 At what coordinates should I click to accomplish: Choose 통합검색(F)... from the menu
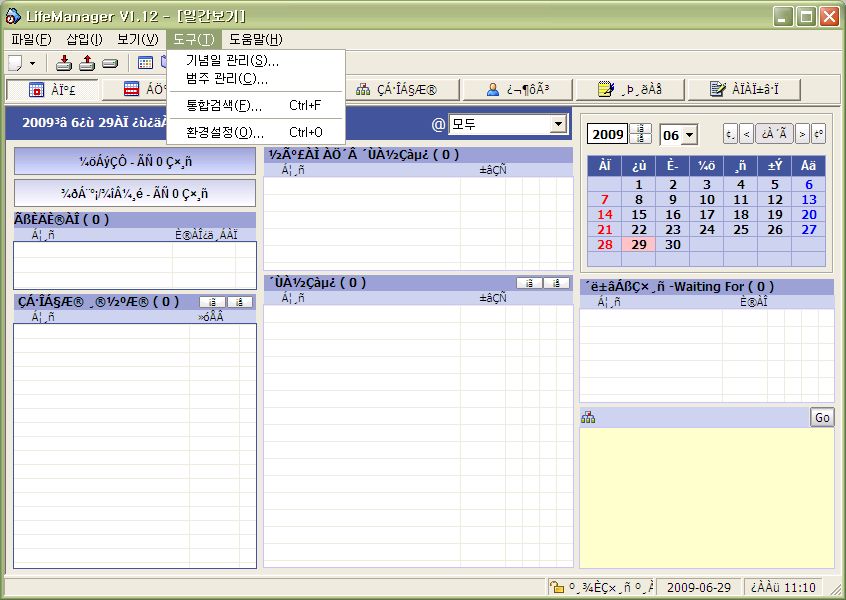(256, 105)
